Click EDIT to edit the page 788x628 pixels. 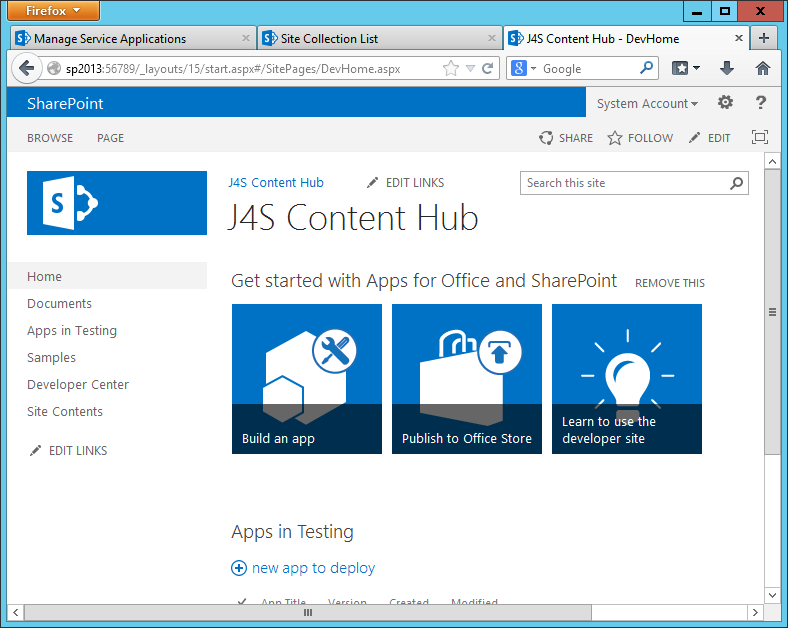coord(710,138)
